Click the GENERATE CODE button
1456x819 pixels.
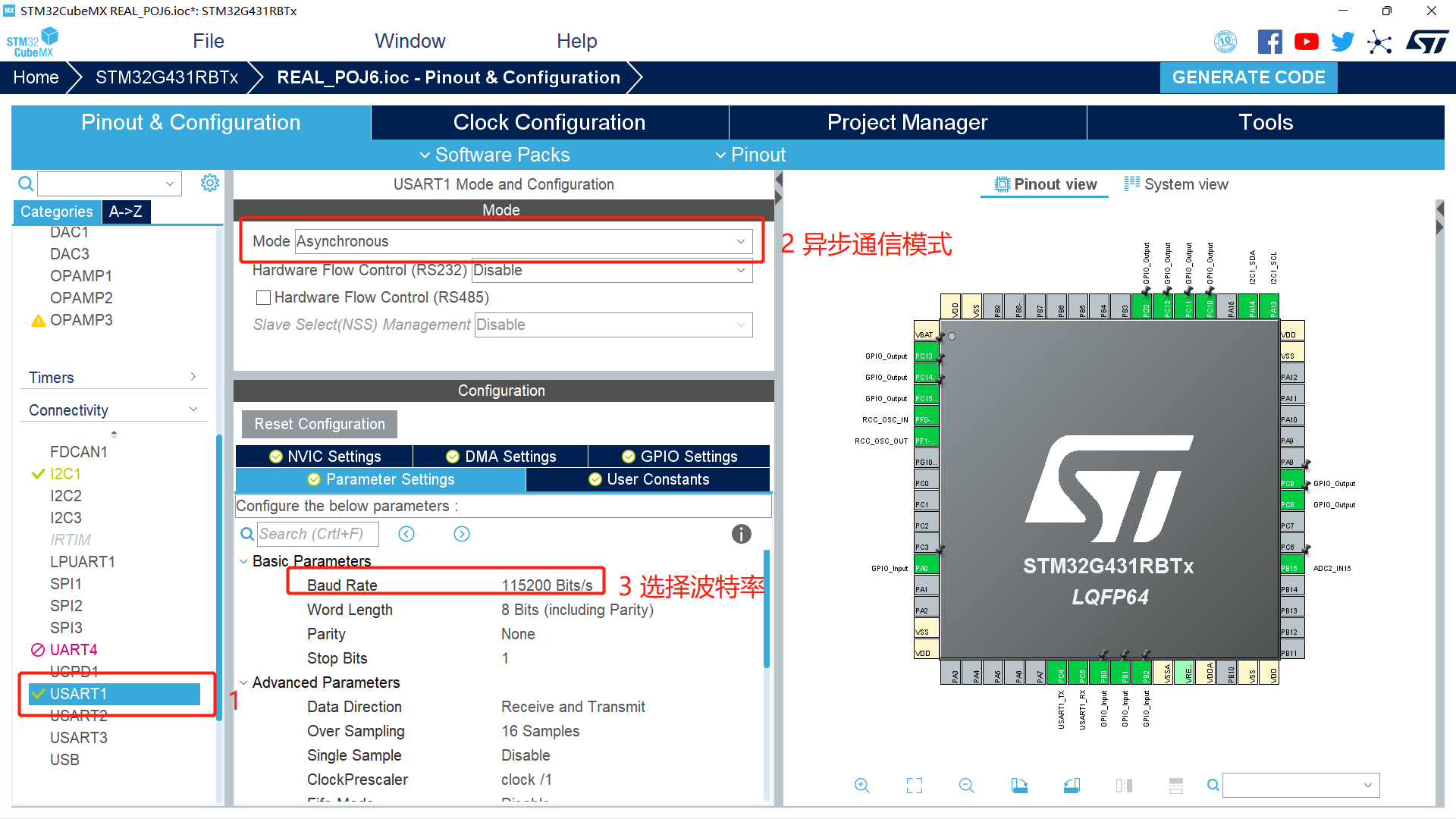tap(1248, 77)
